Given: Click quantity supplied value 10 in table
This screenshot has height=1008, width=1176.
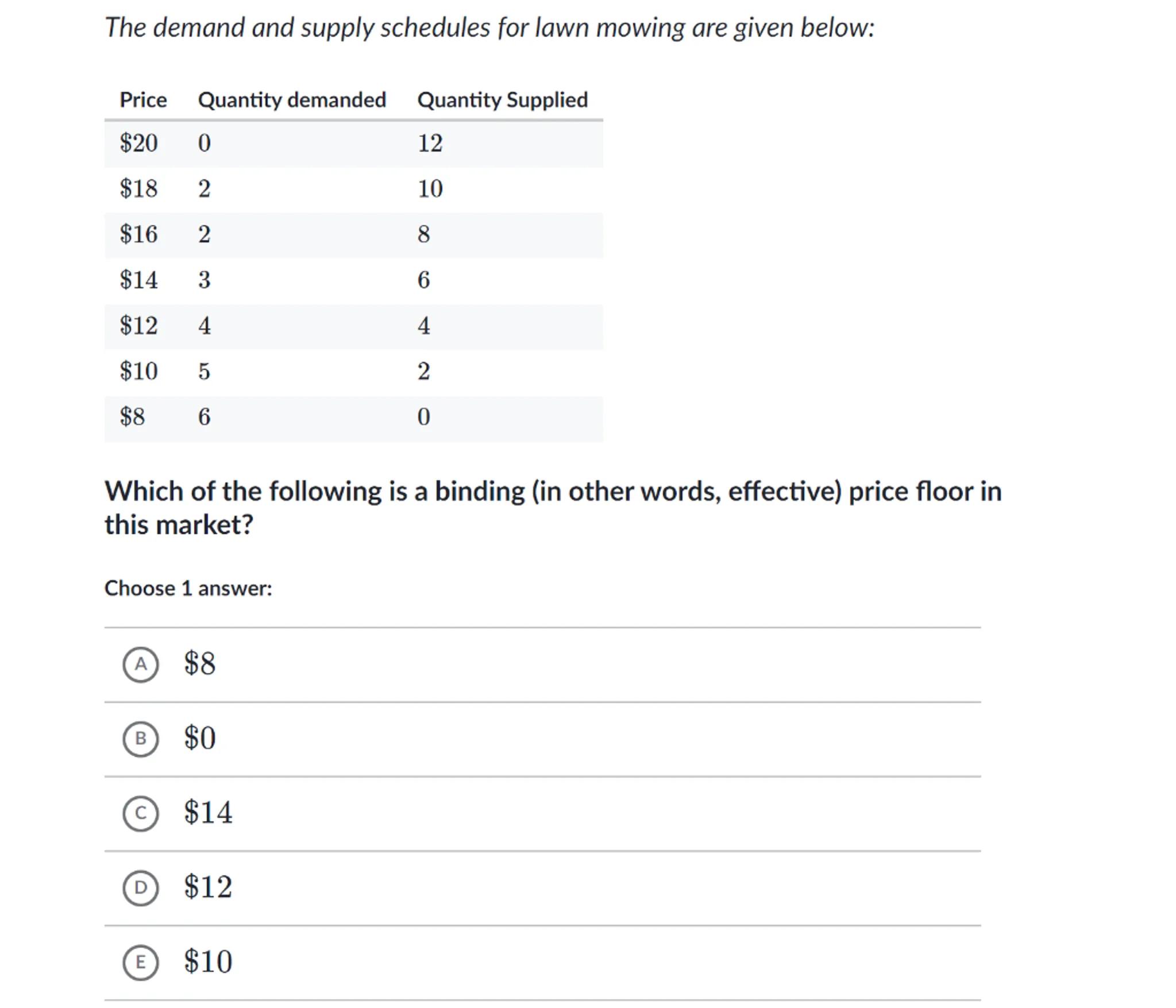Looking at the screenshot, I should pos(430,189).
